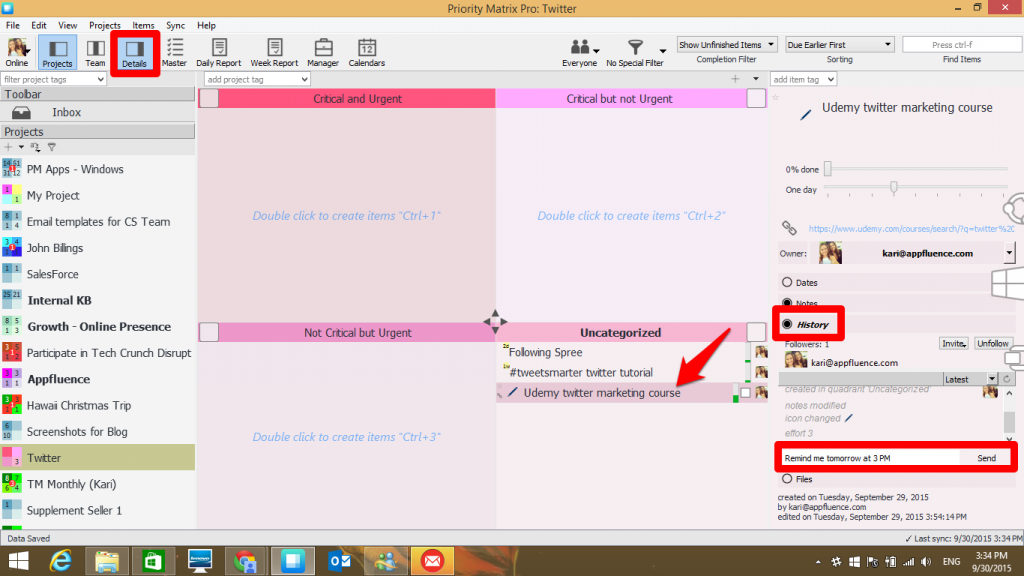1024x576 pixels.
Task: Open the Due Earlier First sorting dropdown
Action: pyautogui.click(x=839, y=45)
